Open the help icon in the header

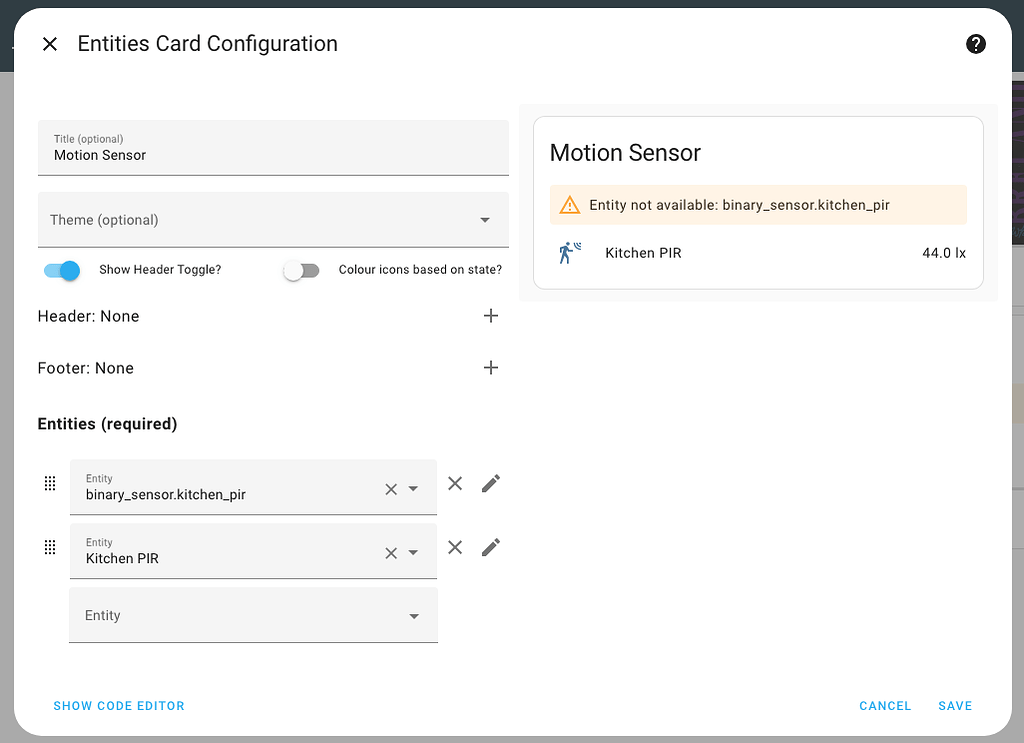coord(975,44)
